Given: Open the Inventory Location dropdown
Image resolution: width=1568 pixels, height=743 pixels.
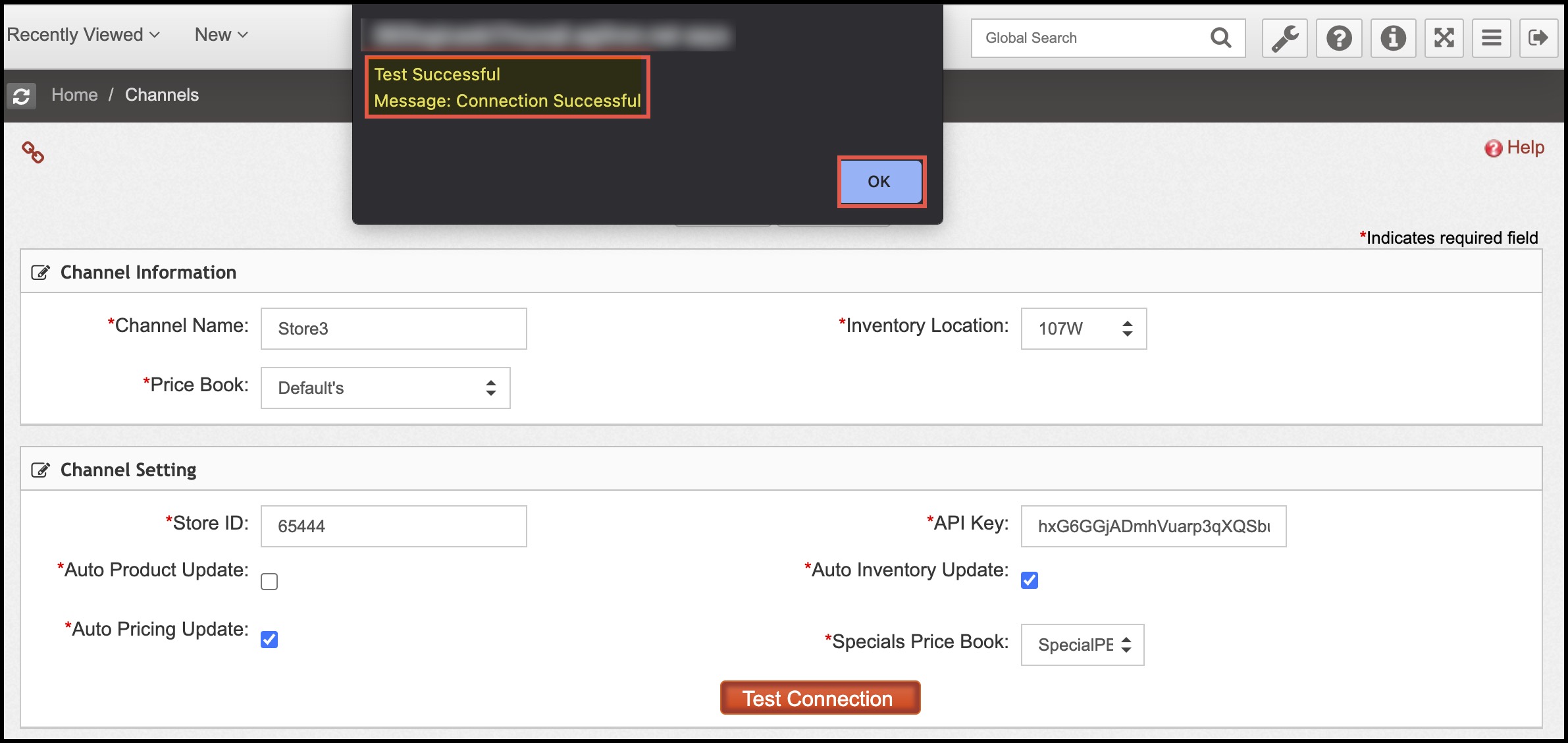Looking at the screenshot, I should 1084,329.
